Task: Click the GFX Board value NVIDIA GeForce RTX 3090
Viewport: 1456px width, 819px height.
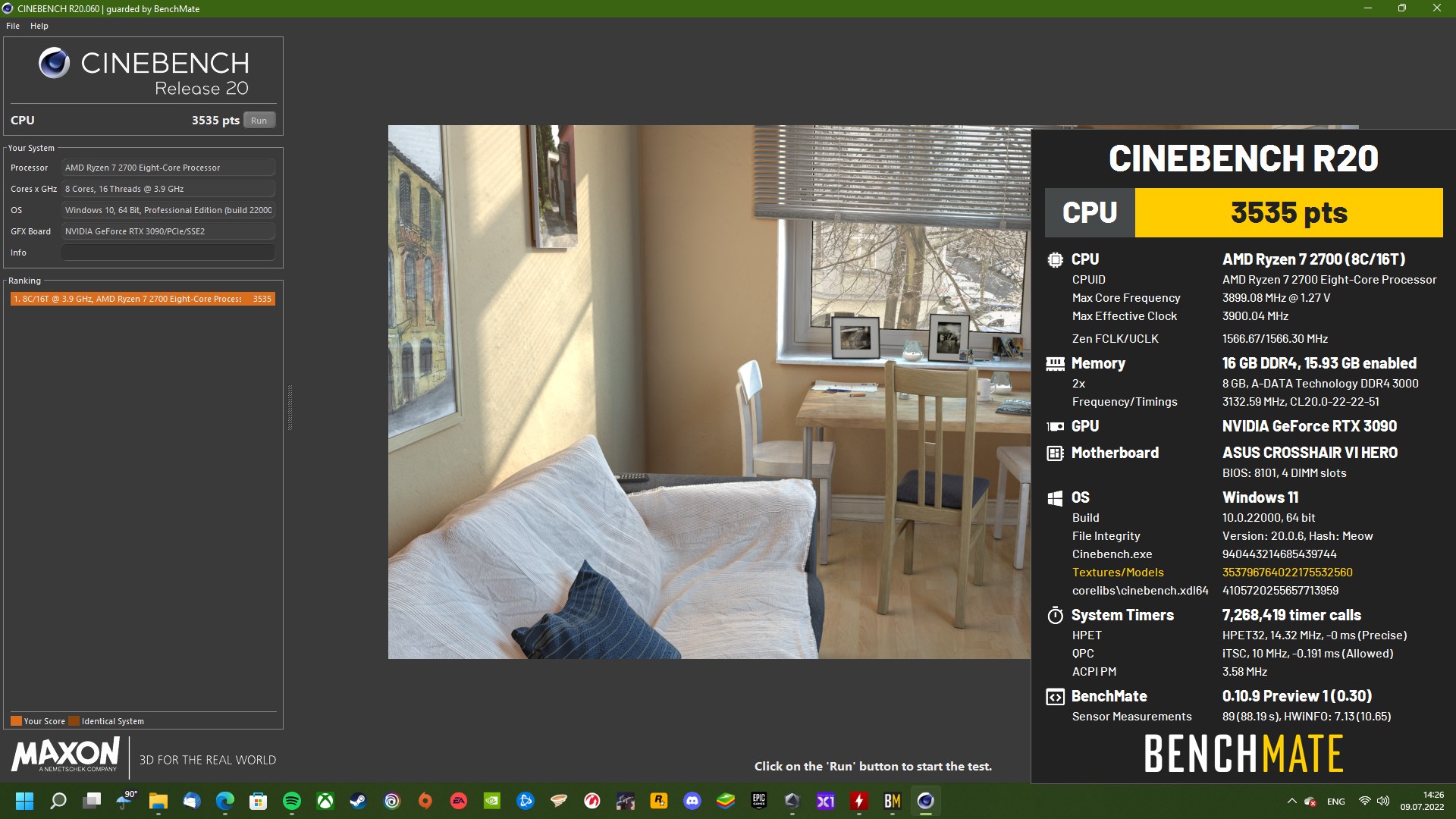Action: [x=168, y=231]
